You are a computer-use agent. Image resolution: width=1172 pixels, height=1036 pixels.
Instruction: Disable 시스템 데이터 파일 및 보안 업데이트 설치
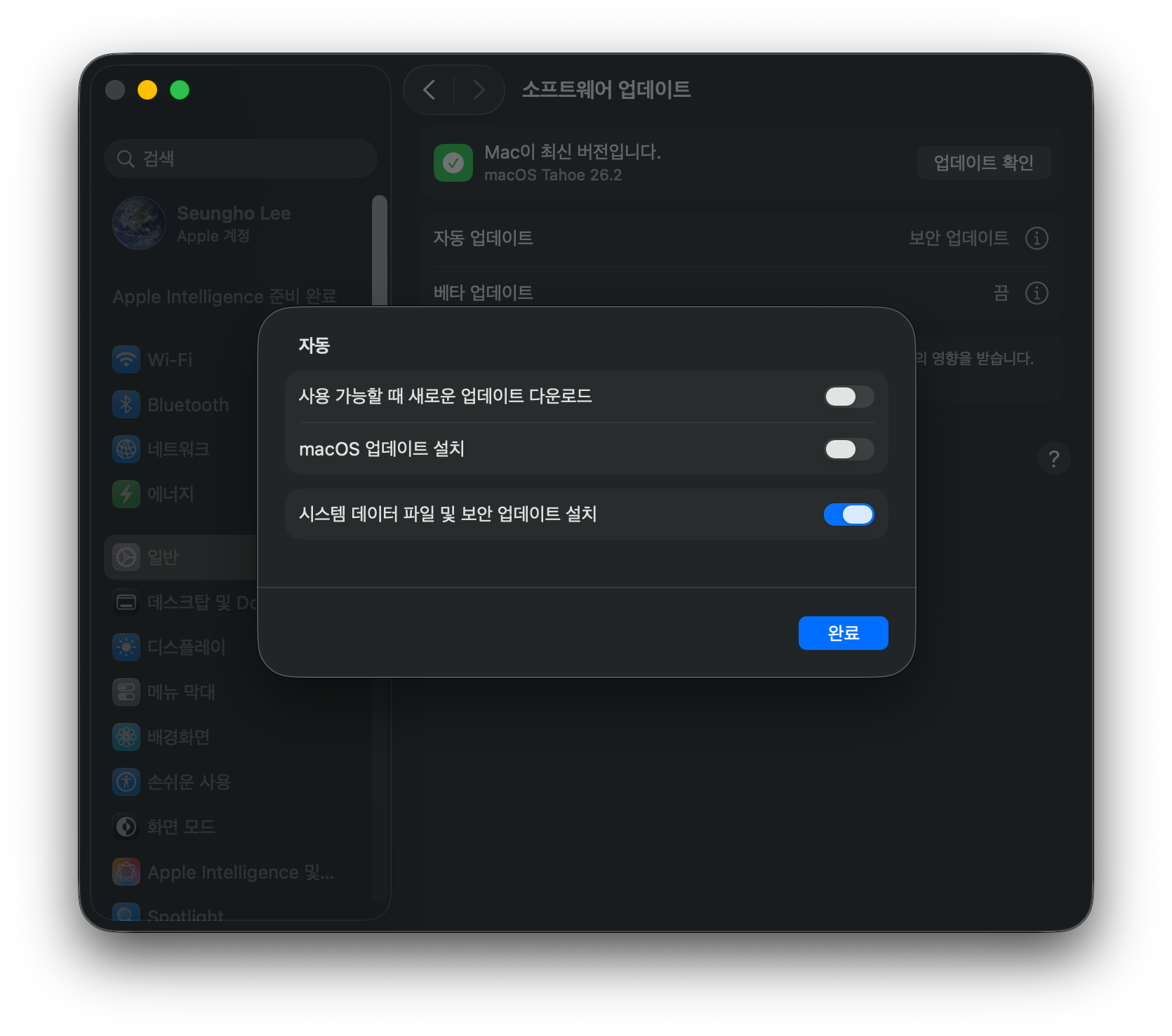[848, 514]
